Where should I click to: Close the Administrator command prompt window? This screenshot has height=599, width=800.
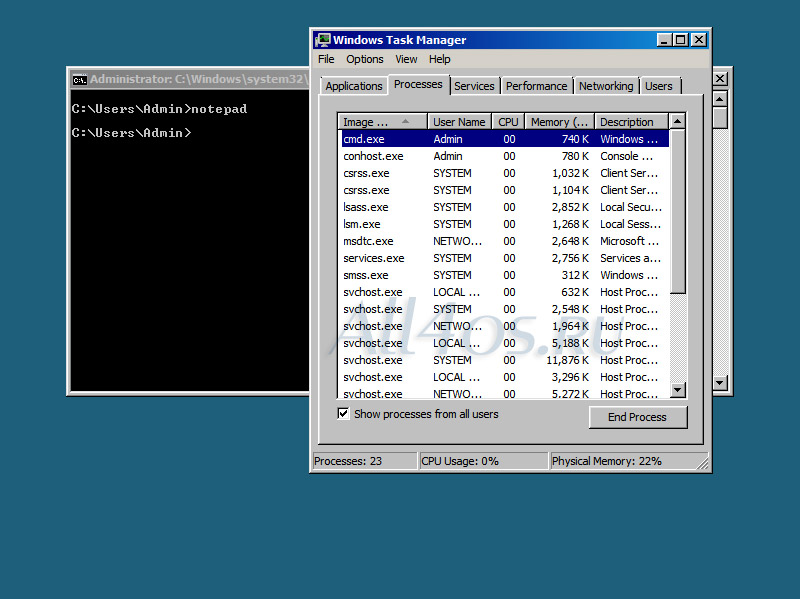click(x=720, y=79)
